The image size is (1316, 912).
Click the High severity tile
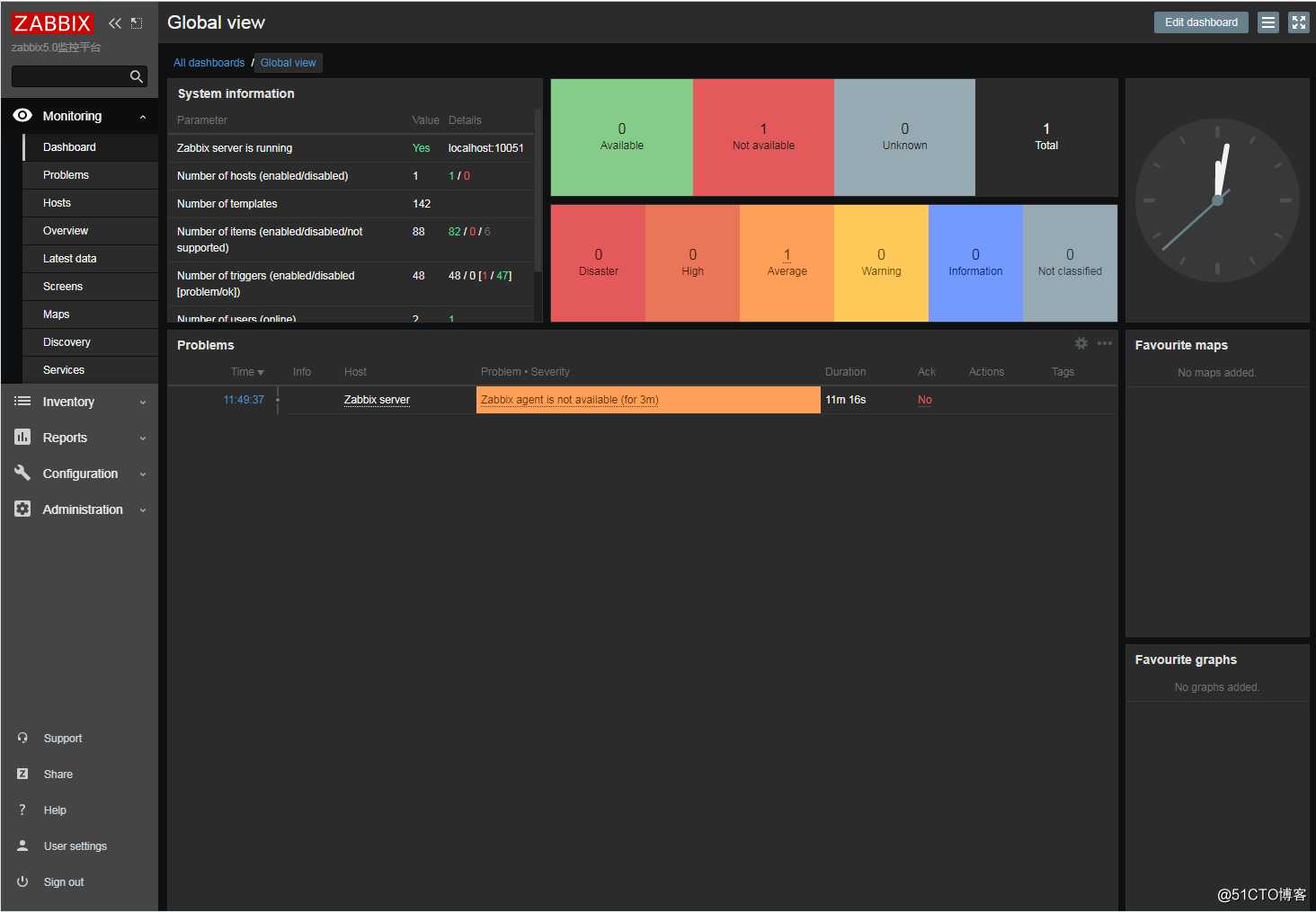pos(692,263)
